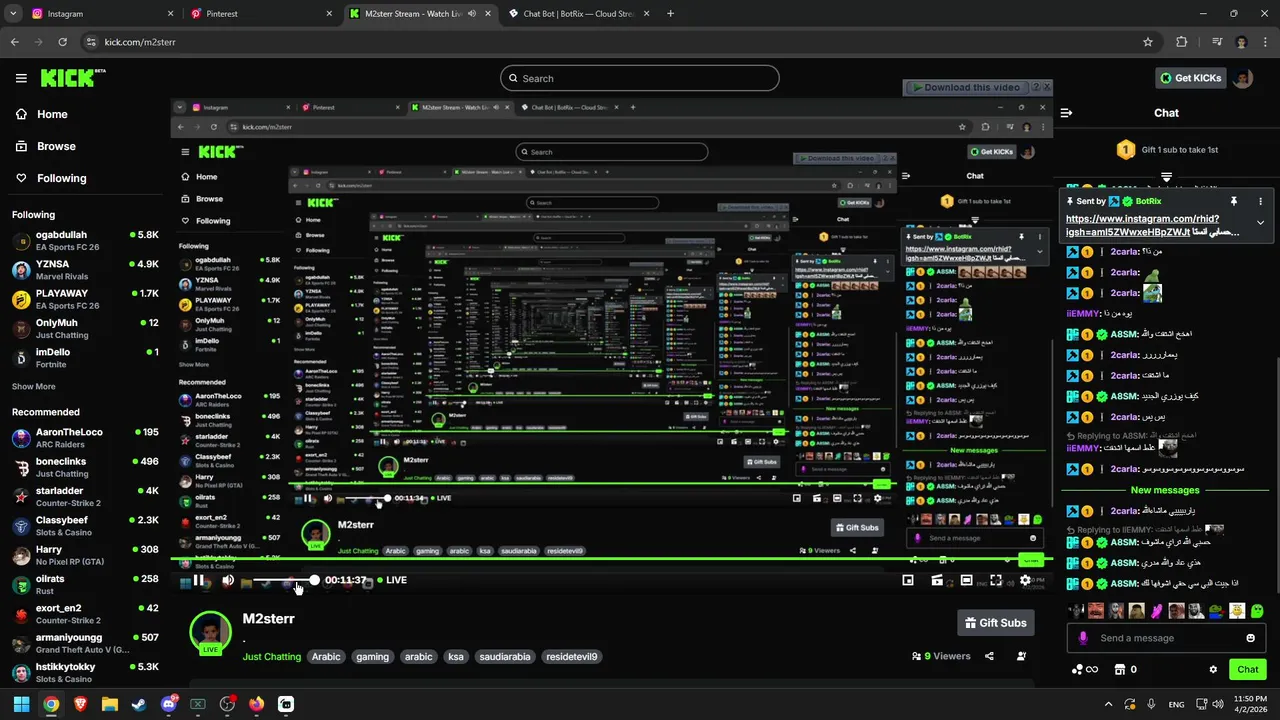Open pinned message options menu
Viewport: 1280px width, 720px height.
(x=1260, y=201)
